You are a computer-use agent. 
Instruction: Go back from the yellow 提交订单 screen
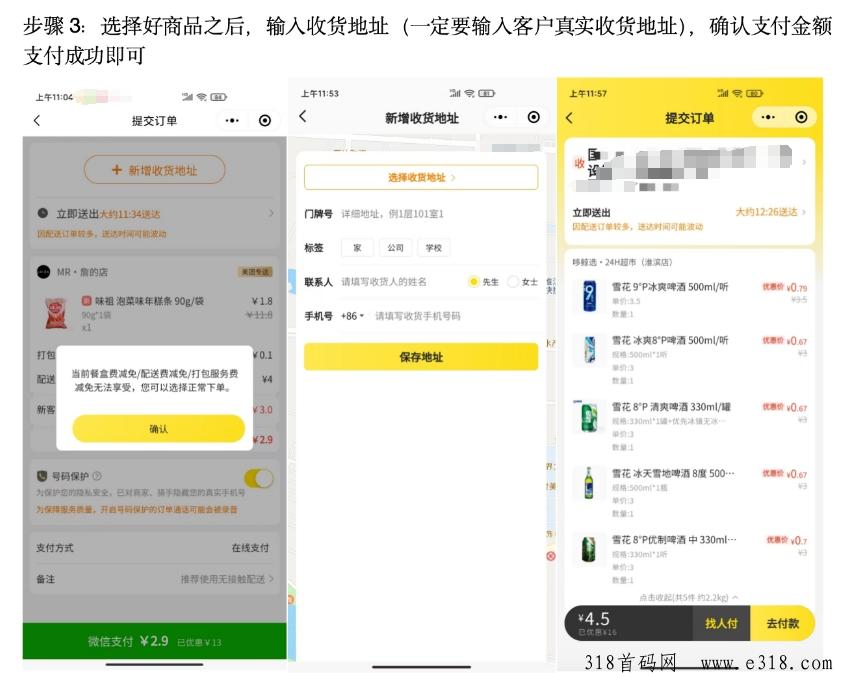[570, 117]
